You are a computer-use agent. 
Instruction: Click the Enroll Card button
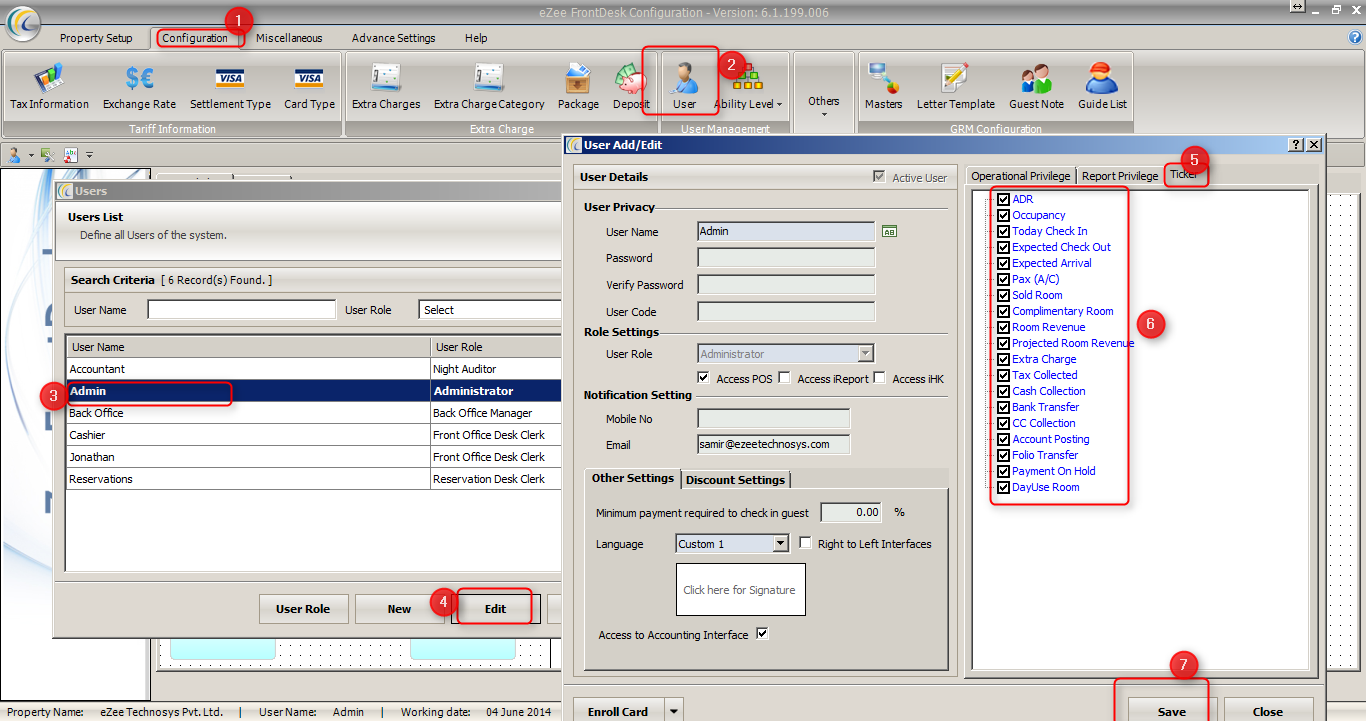coord(618,711)
